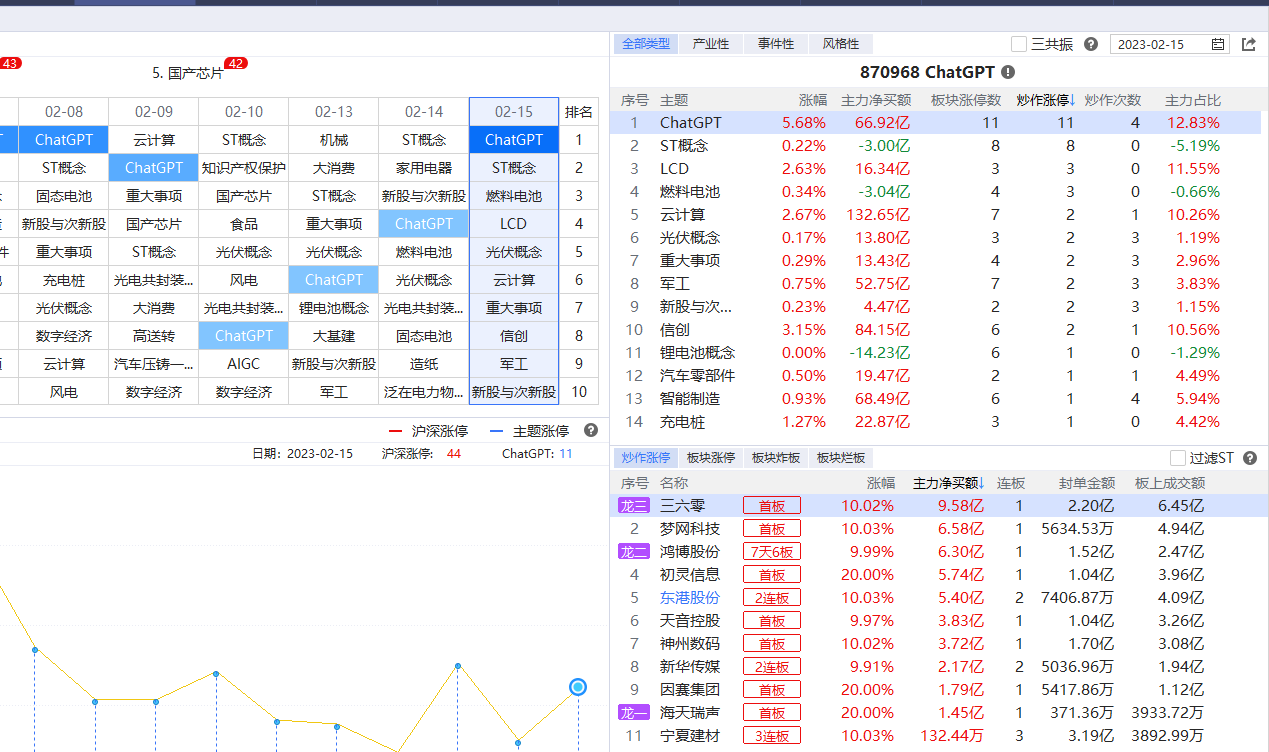Select the 02-15 date column header
This screenshot has width=1269, height=752.
pos(514,112)
